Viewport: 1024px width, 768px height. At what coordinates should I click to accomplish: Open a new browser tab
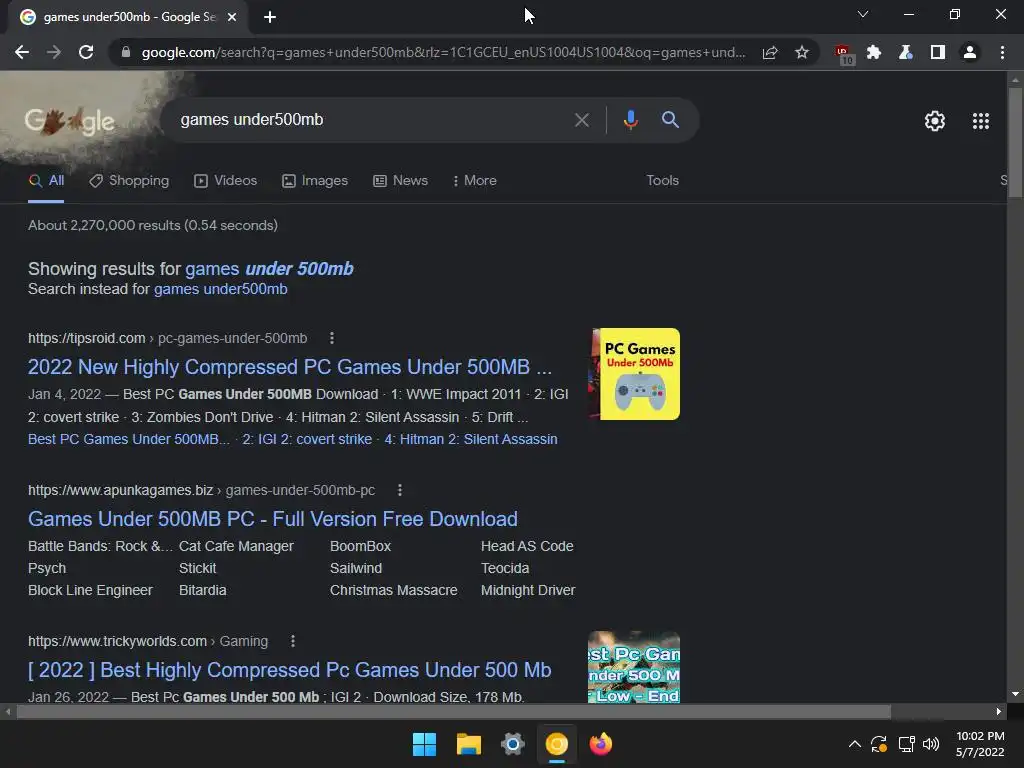270,17
